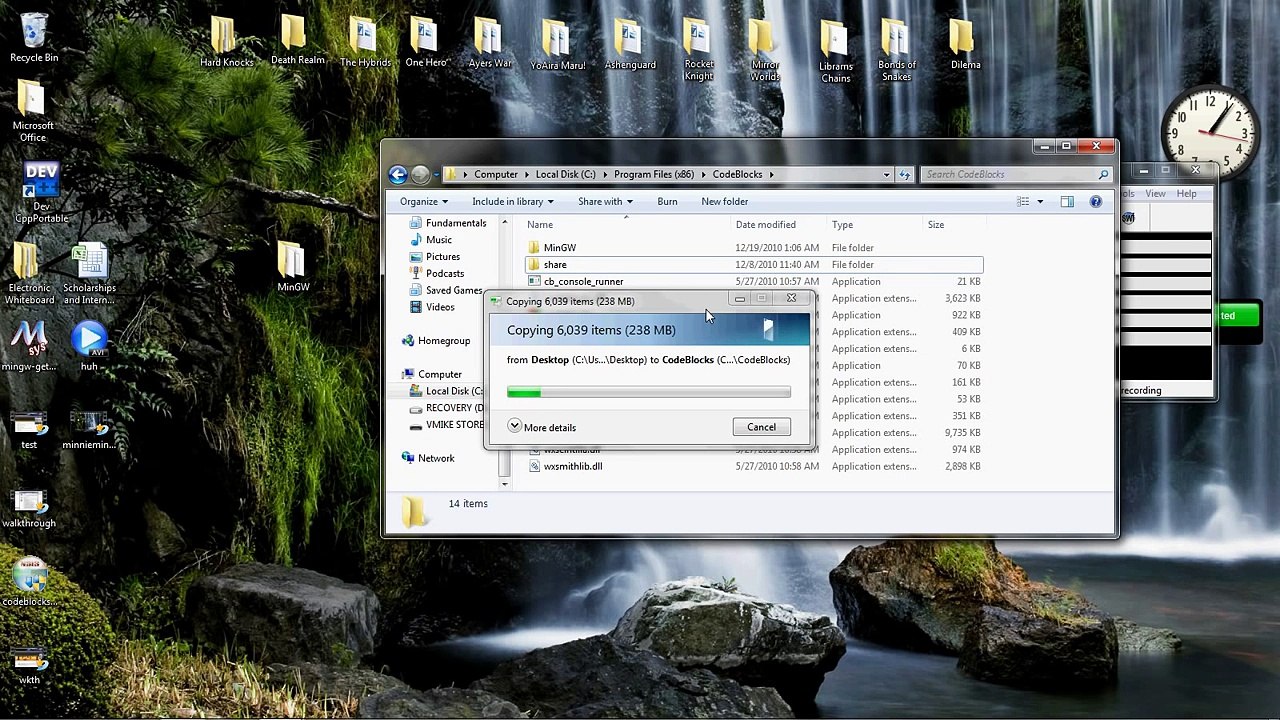The width and height of the screenshot is (1280, 720).
Task: Open the minniemin desktop file
Action: pos(89,428)
